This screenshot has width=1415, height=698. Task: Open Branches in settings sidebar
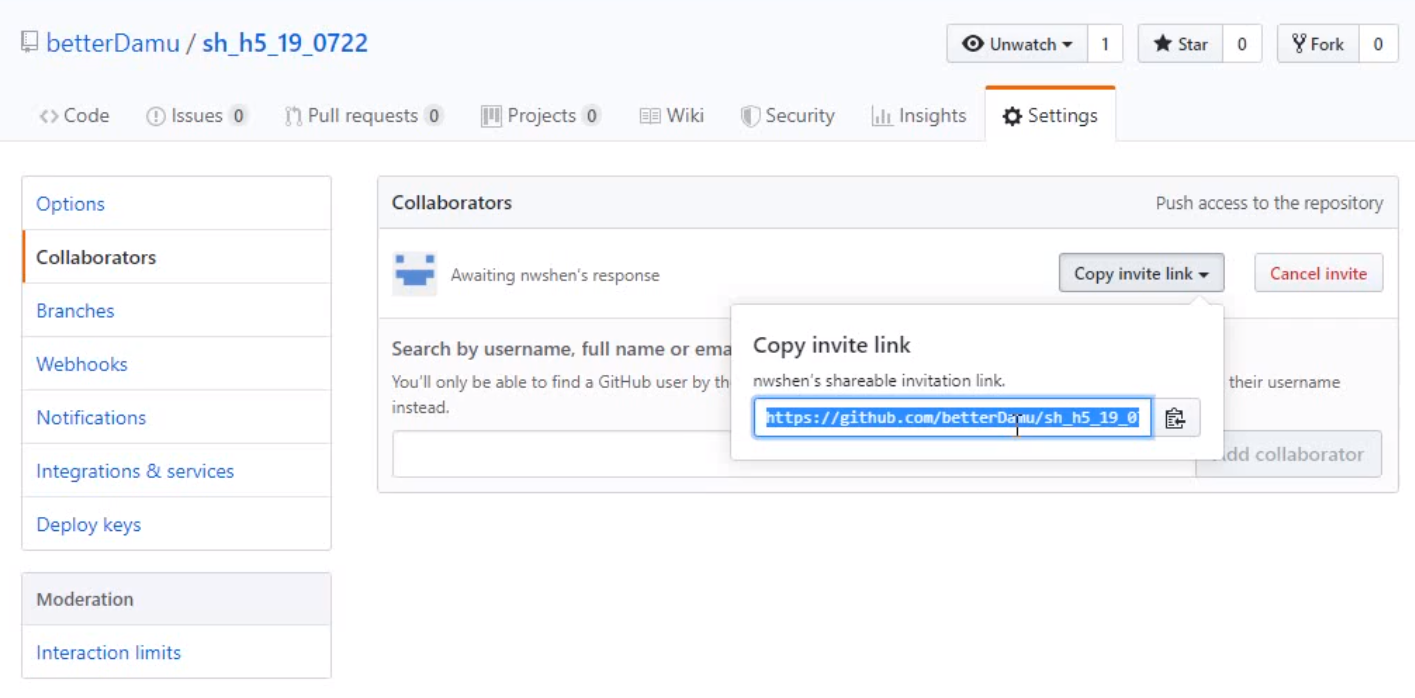point(75,310)
